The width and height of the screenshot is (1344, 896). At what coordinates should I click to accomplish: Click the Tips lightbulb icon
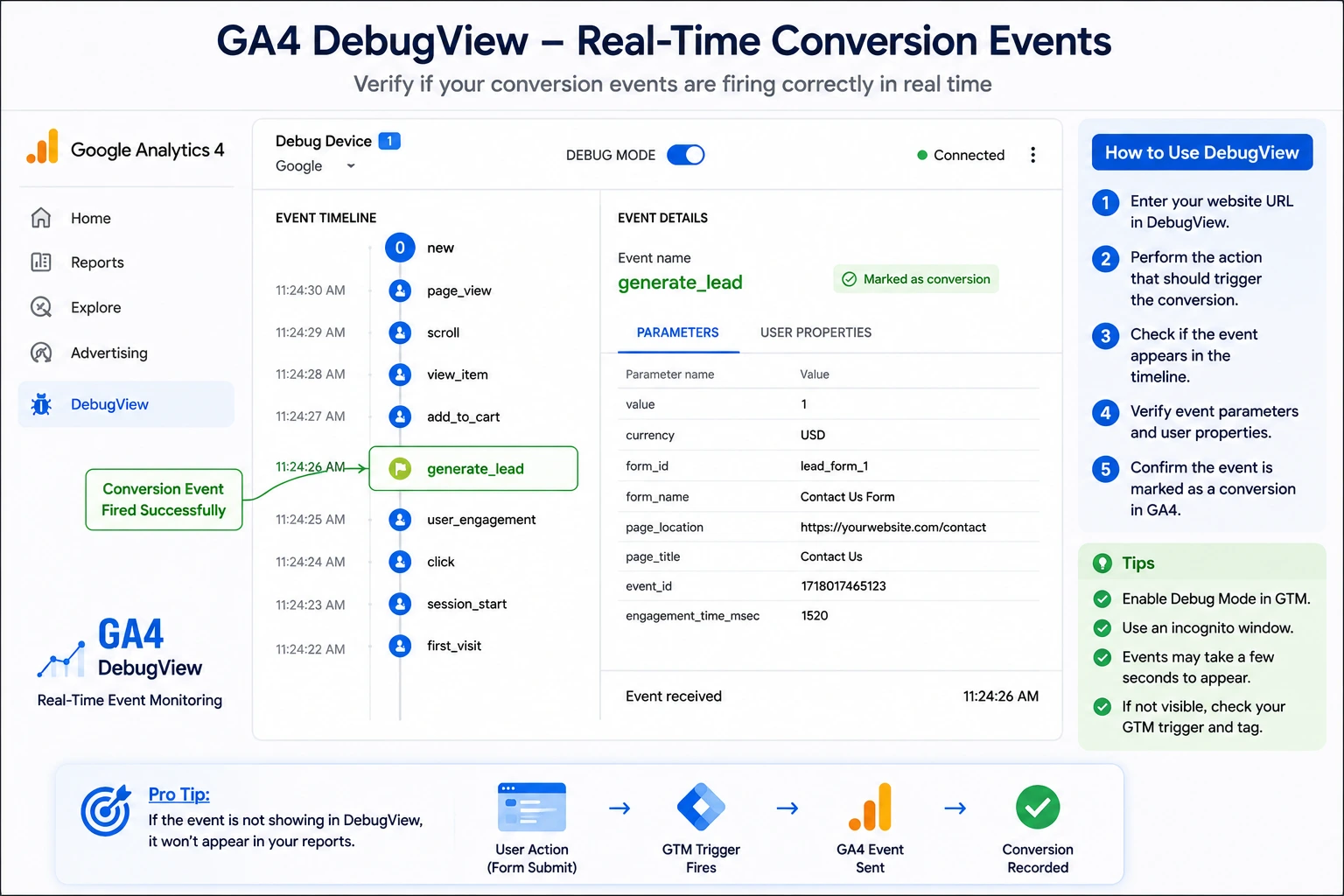point(1102,563)
